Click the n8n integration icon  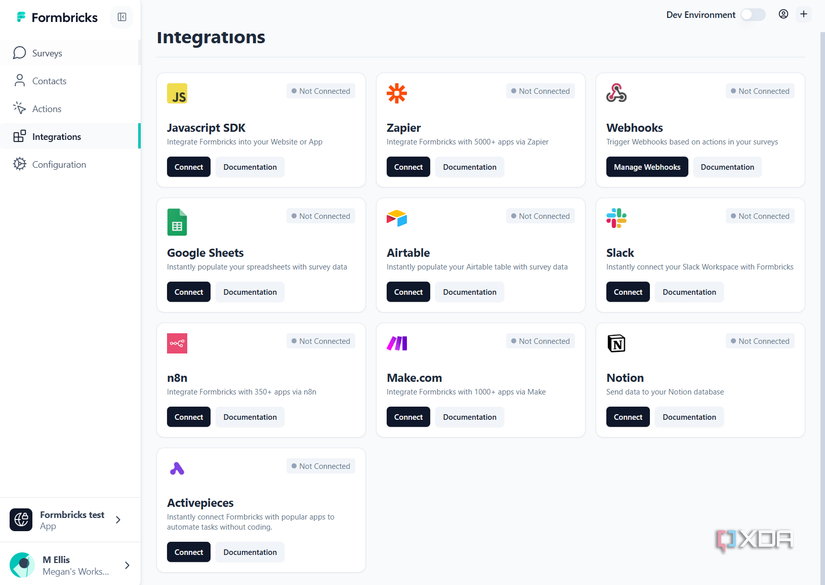coord(178,342)
